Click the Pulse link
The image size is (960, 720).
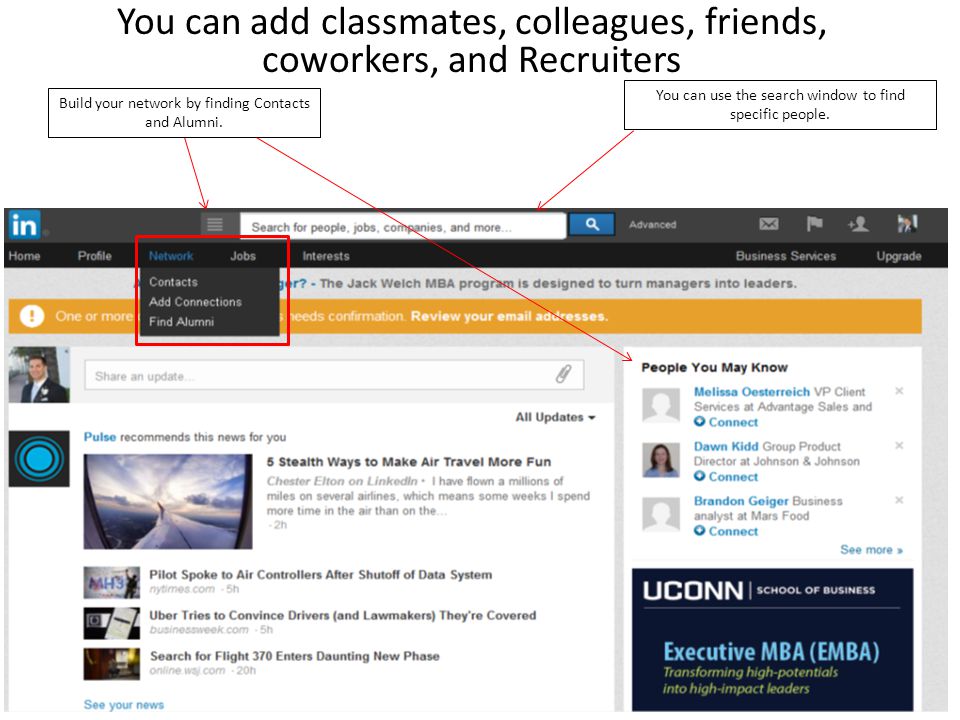[100, 437]
